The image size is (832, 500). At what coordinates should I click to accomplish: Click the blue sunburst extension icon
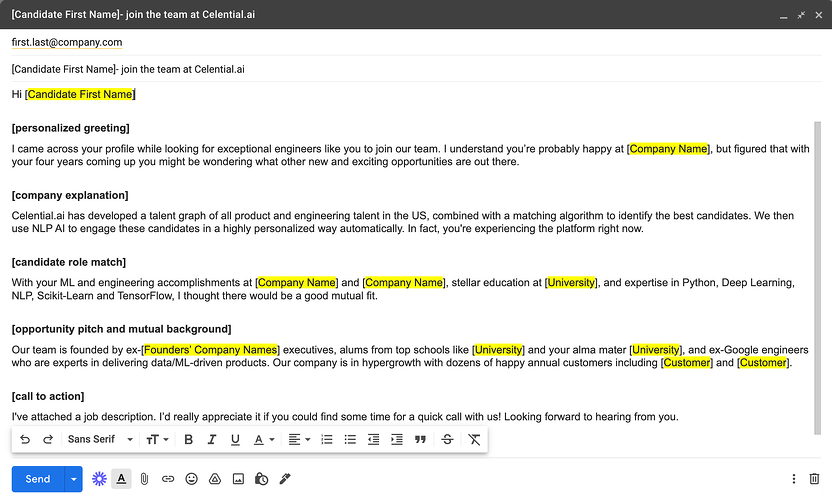(x=99, y=479)
